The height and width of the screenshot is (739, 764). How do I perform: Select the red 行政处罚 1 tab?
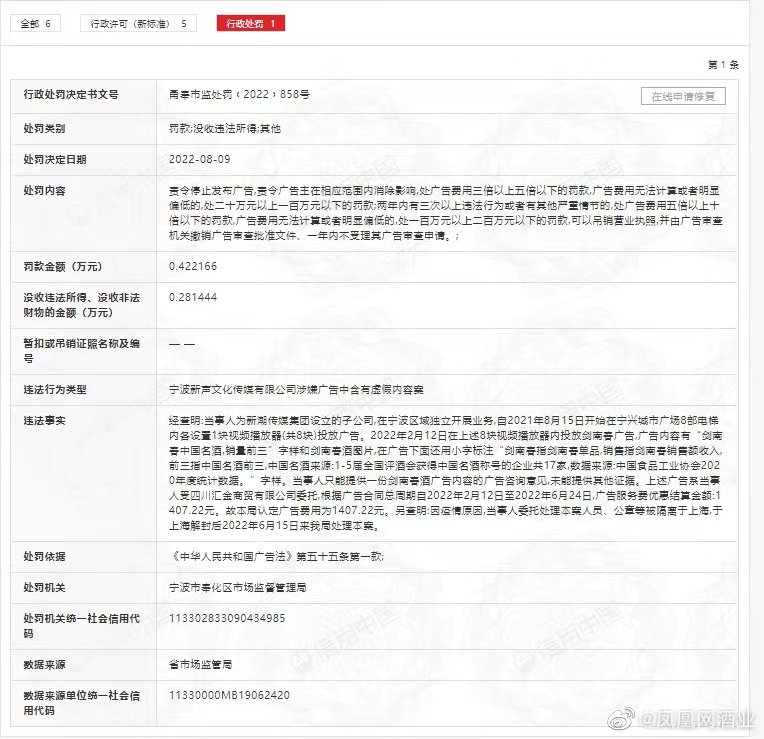click(250, 23)
